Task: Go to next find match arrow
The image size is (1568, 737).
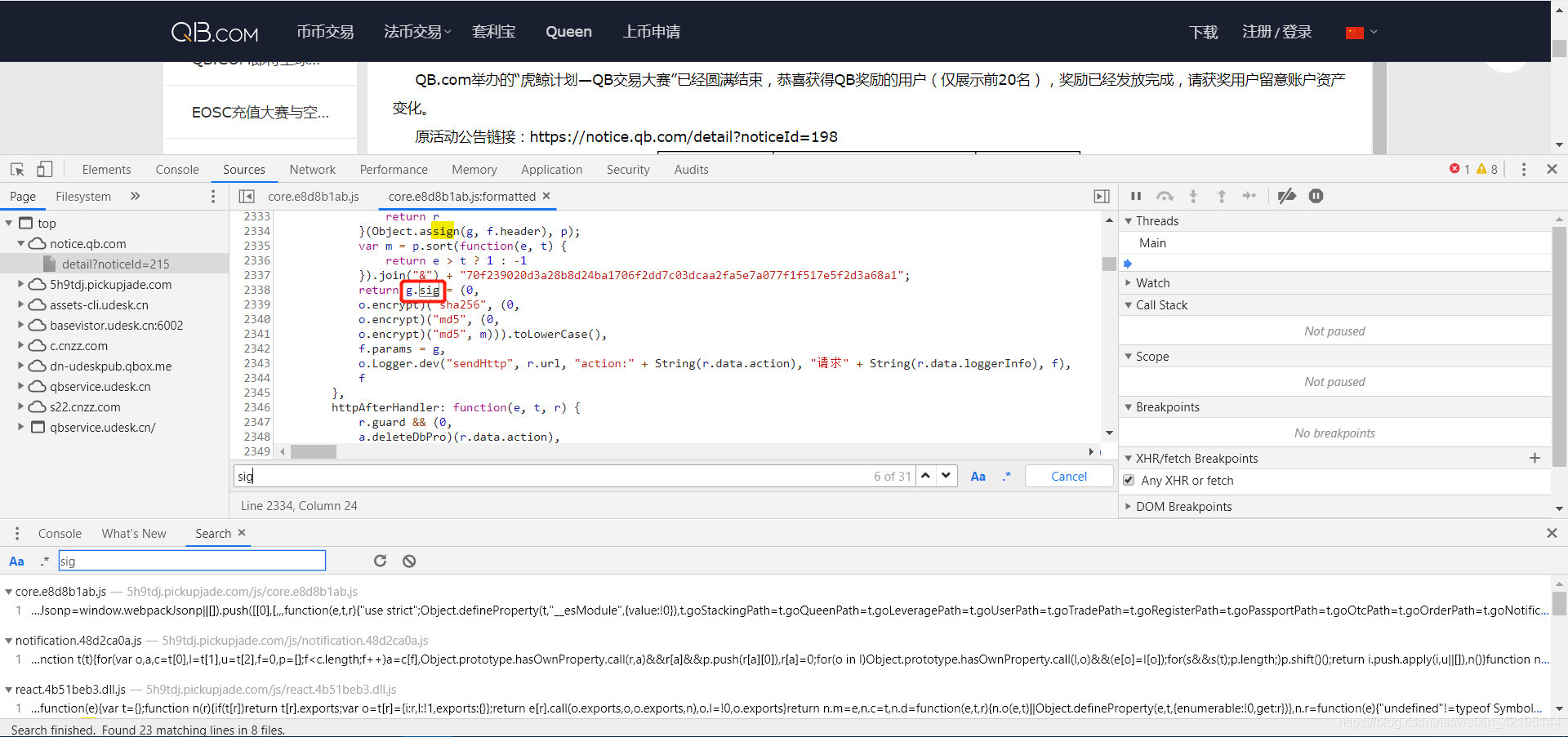Action: point(946,475)
